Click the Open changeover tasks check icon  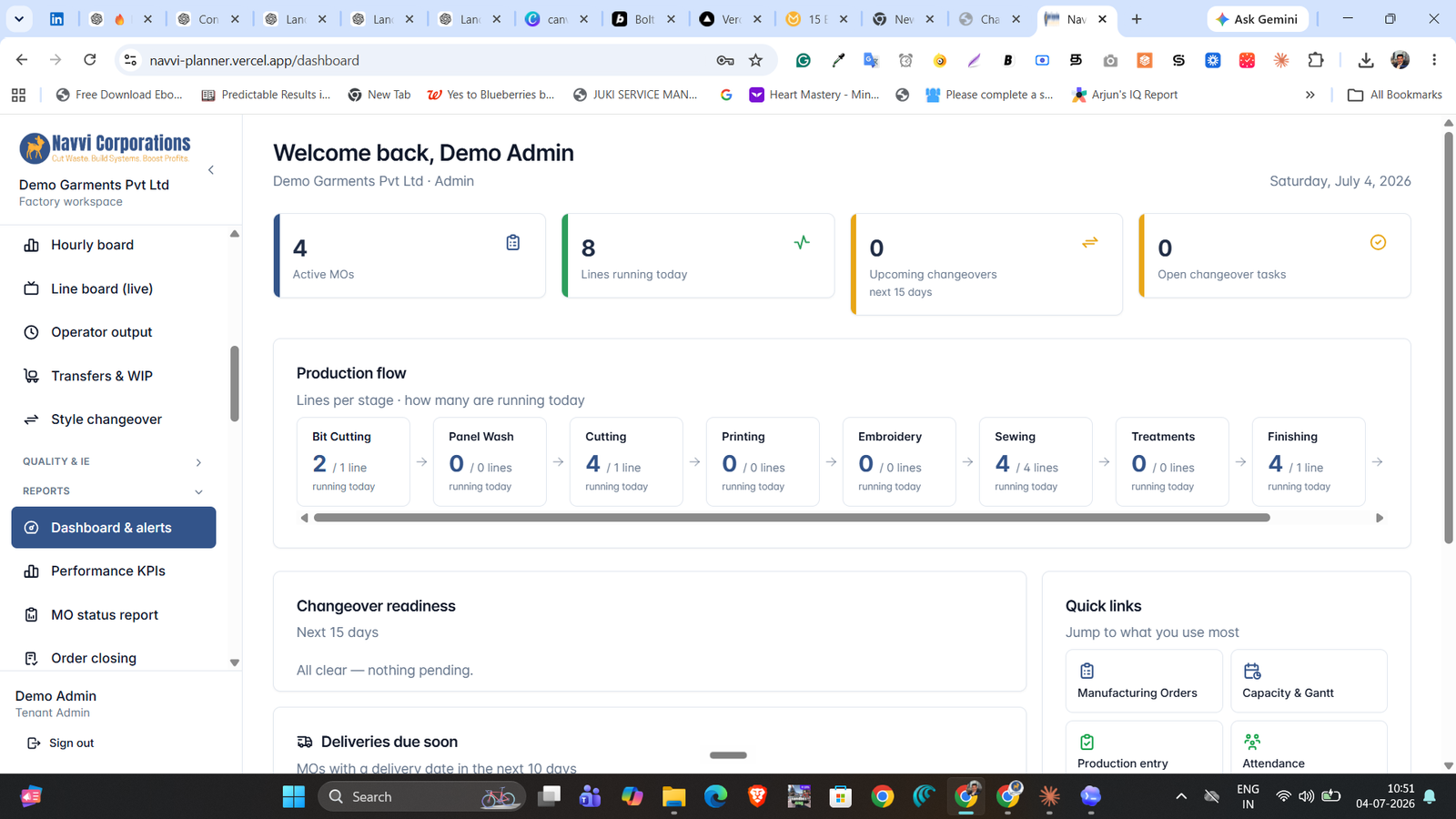pos(1378,242)
